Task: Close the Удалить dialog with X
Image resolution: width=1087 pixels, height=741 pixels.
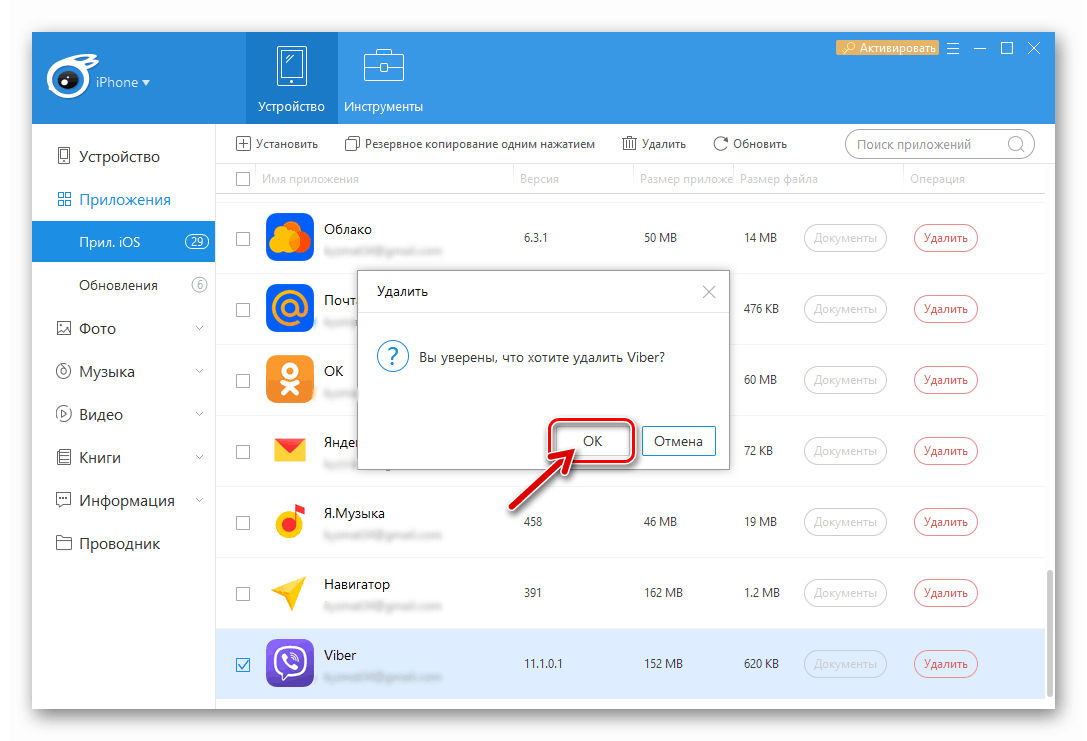Action: 708,292
